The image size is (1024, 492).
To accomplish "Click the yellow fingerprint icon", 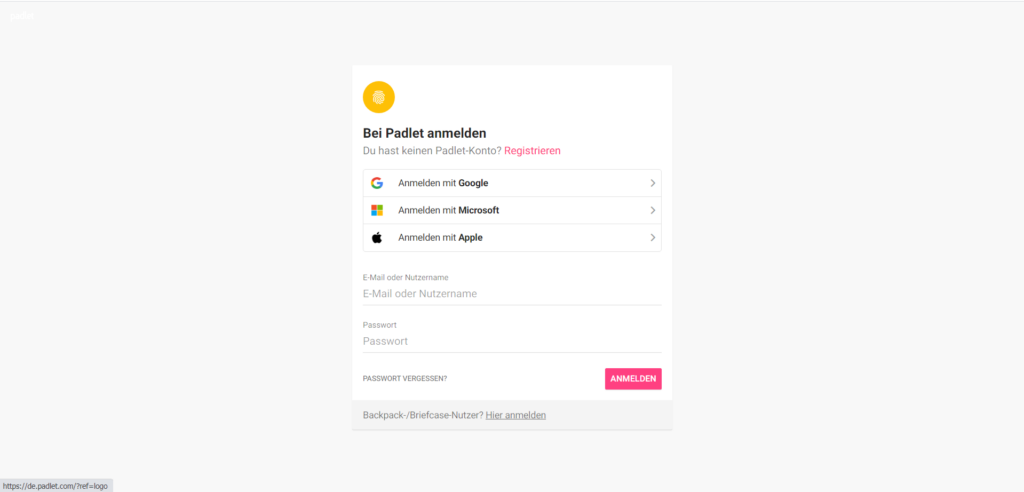I will (379, 97).
